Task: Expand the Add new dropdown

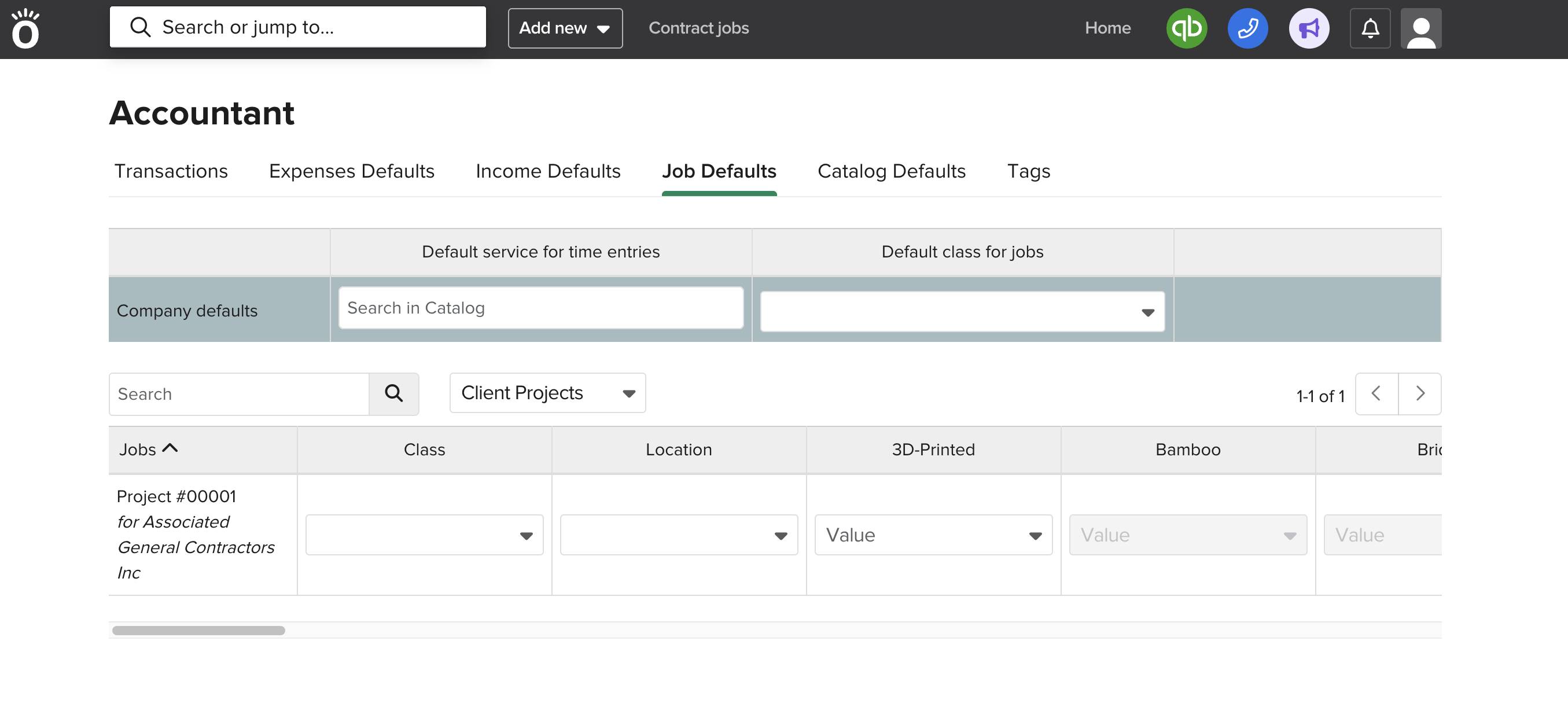Action: tap(564, 28)
